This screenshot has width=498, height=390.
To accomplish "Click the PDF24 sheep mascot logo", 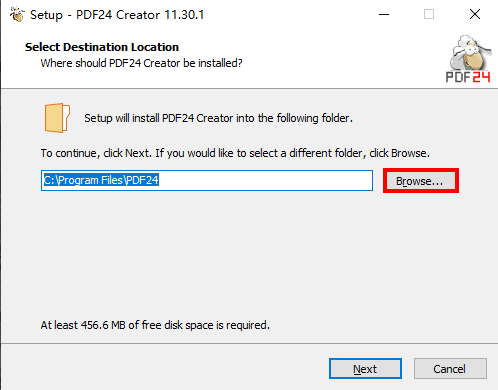I will click(x=471, y=52).
